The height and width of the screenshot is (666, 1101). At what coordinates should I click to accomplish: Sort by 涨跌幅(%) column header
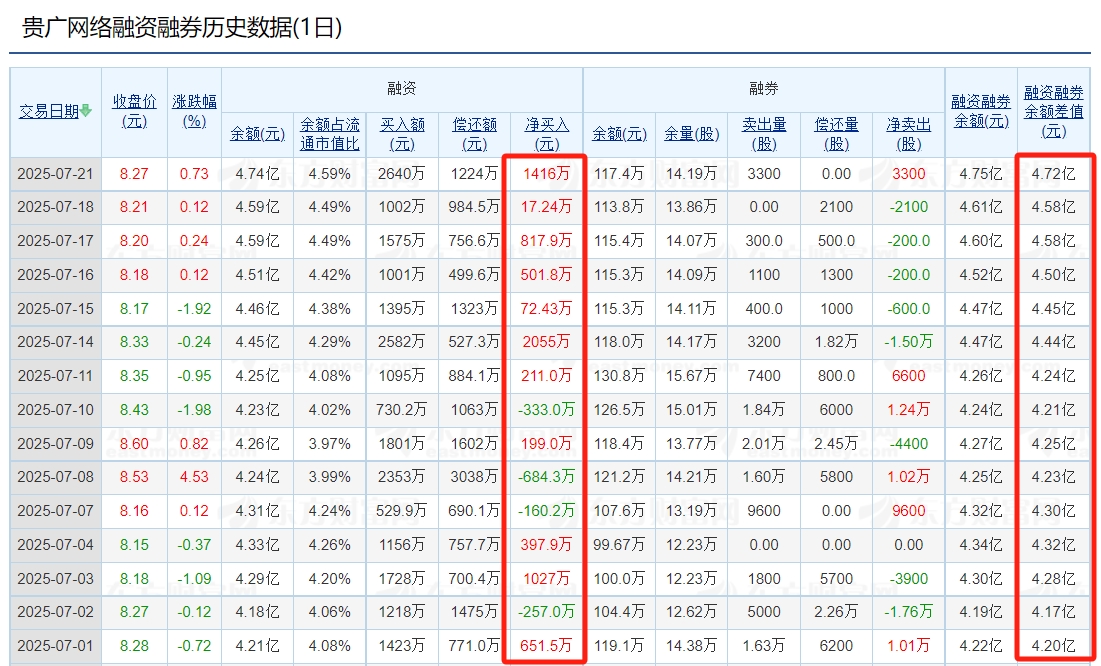tap(195, 111)
